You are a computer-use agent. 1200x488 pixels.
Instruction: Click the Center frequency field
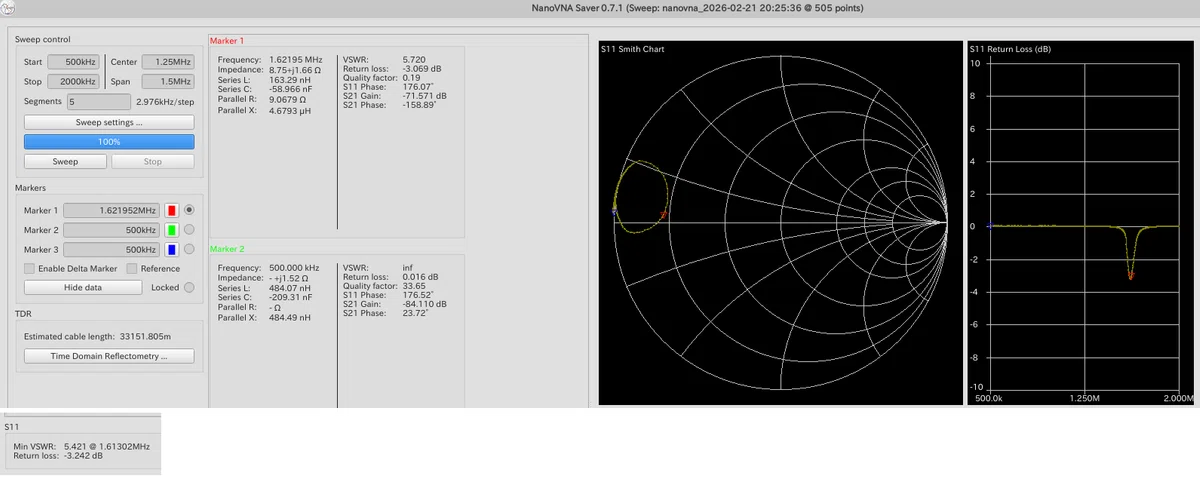click(168, 62)
